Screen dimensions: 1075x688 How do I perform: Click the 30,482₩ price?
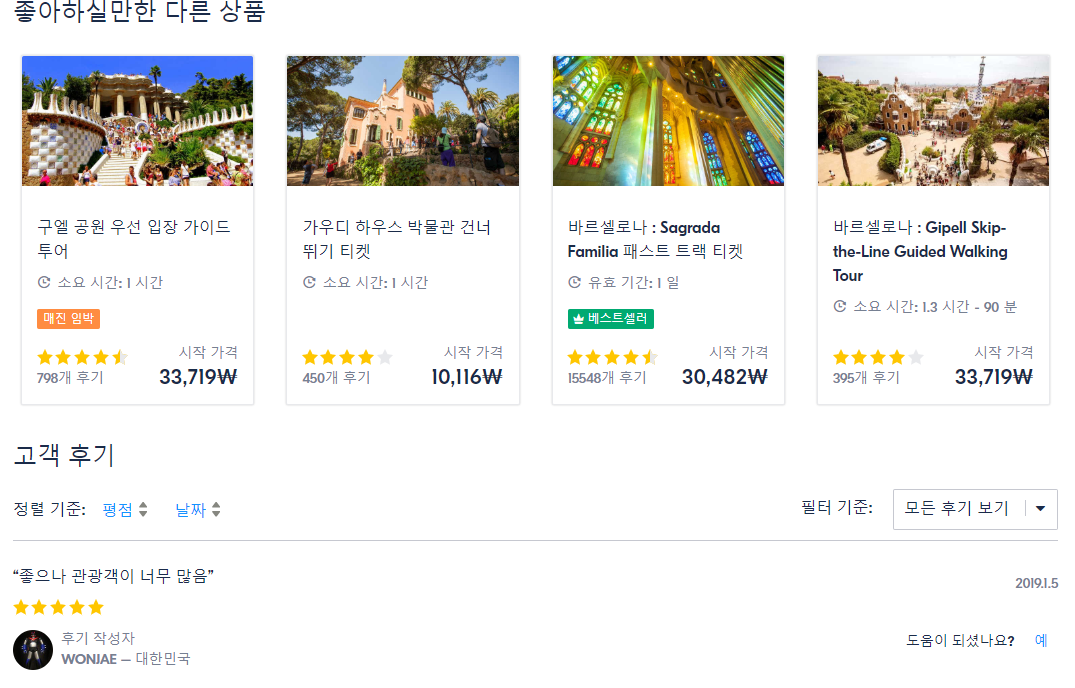(725, 377)
